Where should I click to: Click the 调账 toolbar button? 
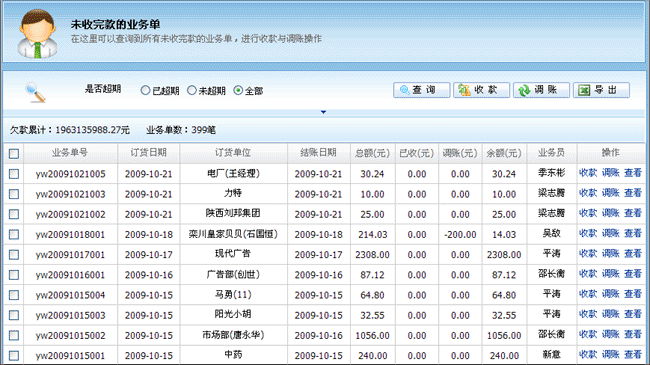point(541,90)
